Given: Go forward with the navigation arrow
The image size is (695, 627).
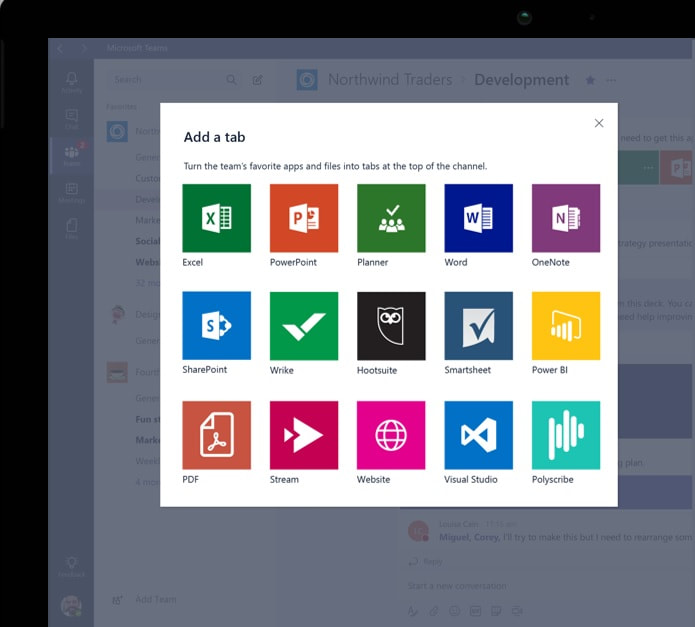Looking at the screenshot, I should tap(84, 48).
